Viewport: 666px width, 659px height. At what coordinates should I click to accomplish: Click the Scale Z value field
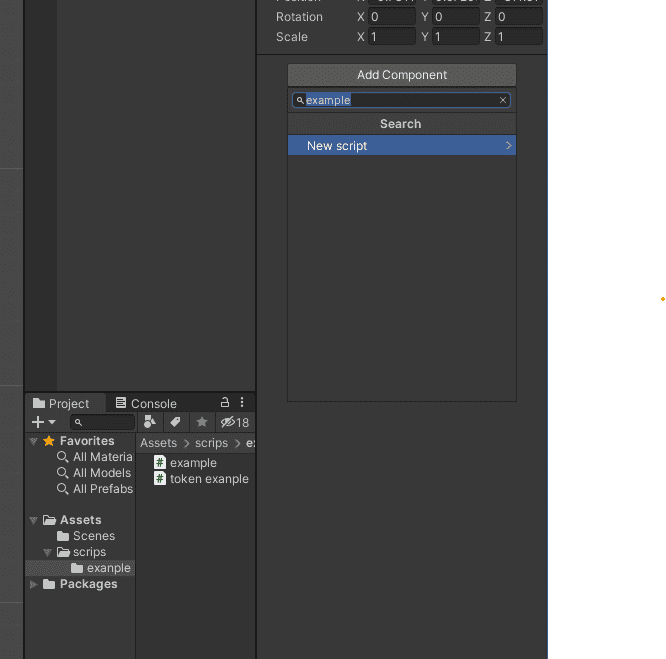point(519,37)
